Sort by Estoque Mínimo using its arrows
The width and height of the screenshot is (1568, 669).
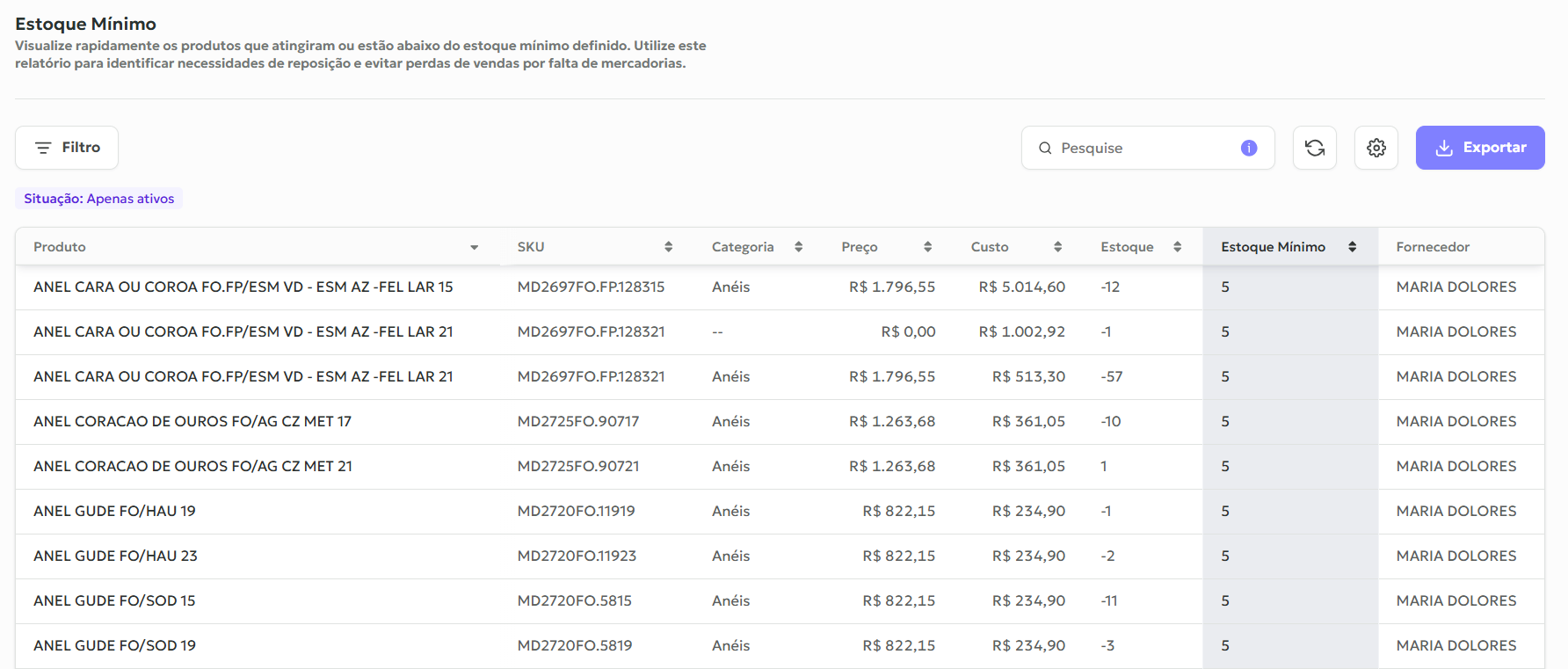1353,247
